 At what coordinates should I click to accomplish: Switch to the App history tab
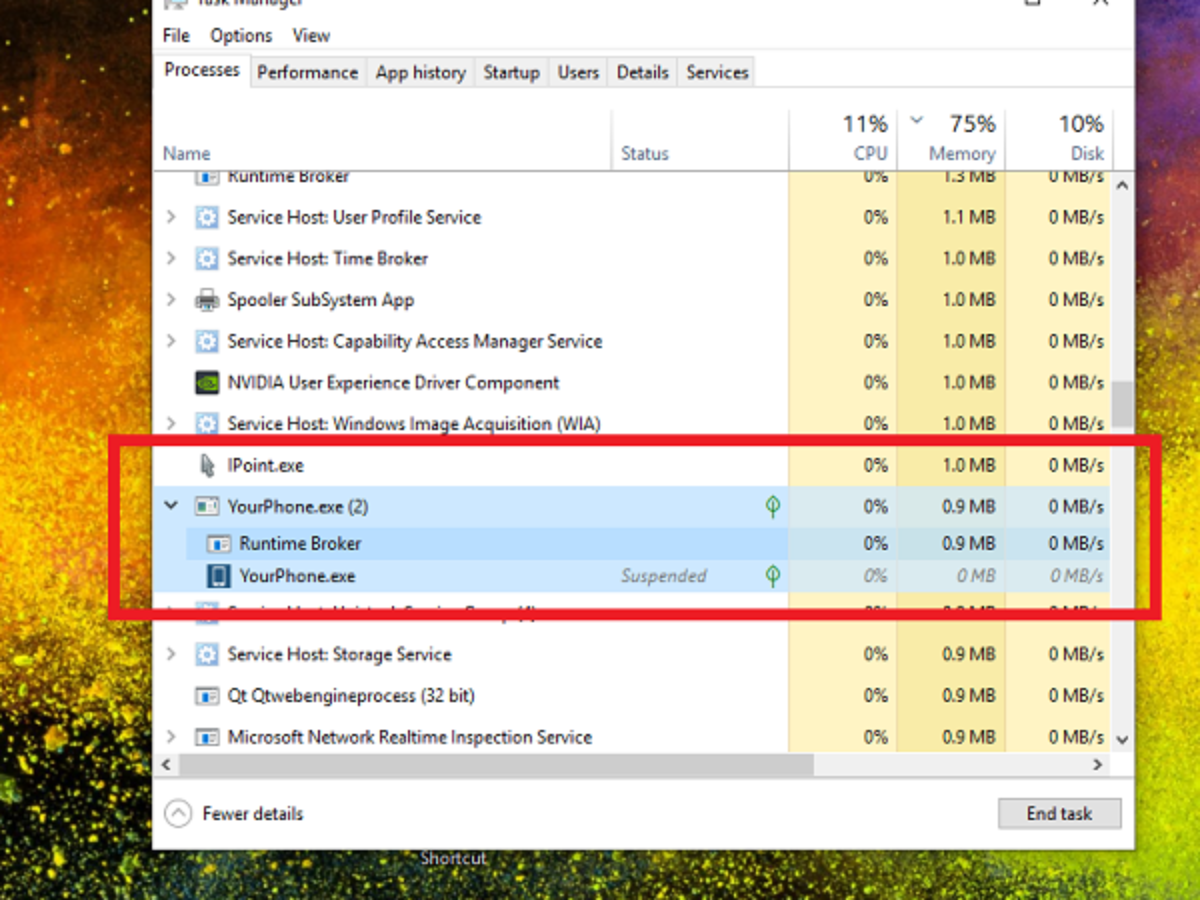(x=420, y=72)
